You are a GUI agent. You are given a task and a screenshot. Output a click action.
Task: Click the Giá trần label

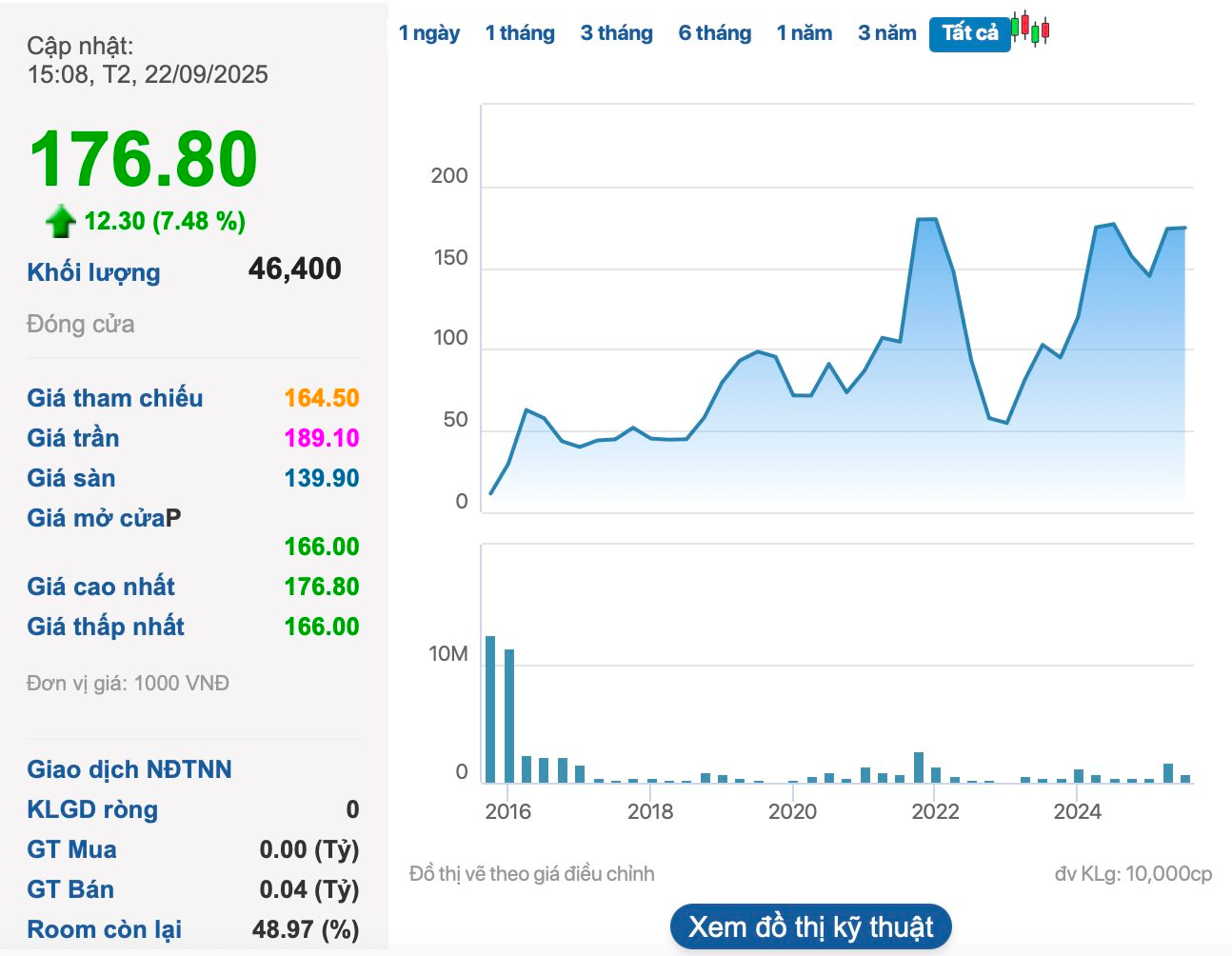click(73, 438)
